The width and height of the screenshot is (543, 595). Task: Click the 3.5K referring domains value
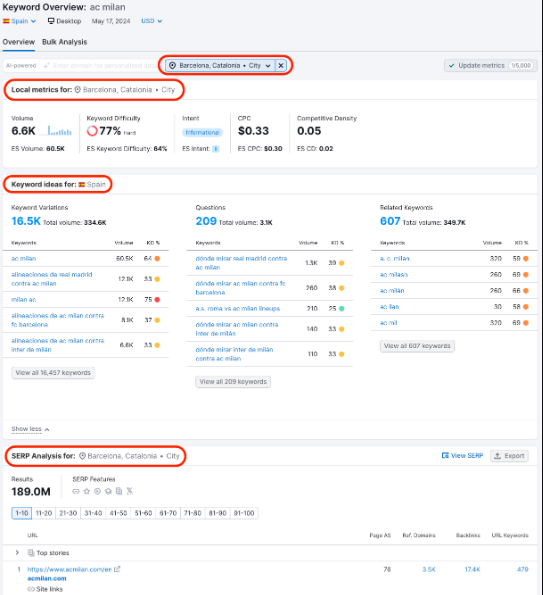point(429,569)
